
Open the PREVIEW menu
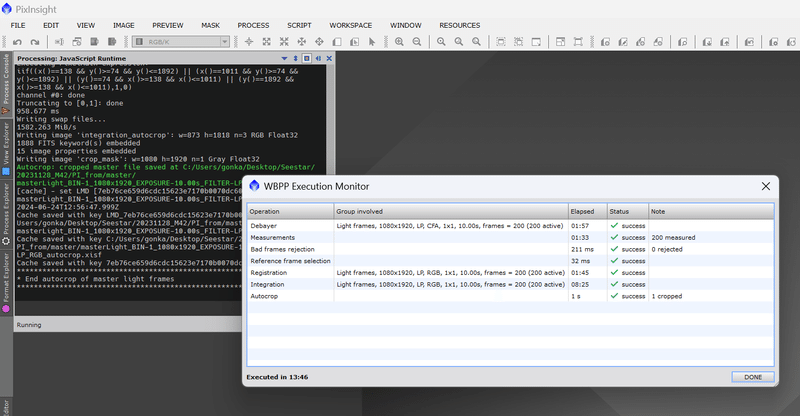click(168, 25)
